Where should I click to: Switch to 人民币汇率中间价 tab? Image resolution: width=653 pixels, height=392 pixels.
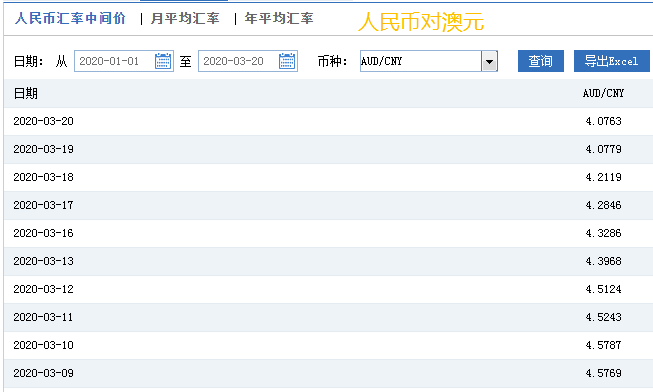click(70, 18)
